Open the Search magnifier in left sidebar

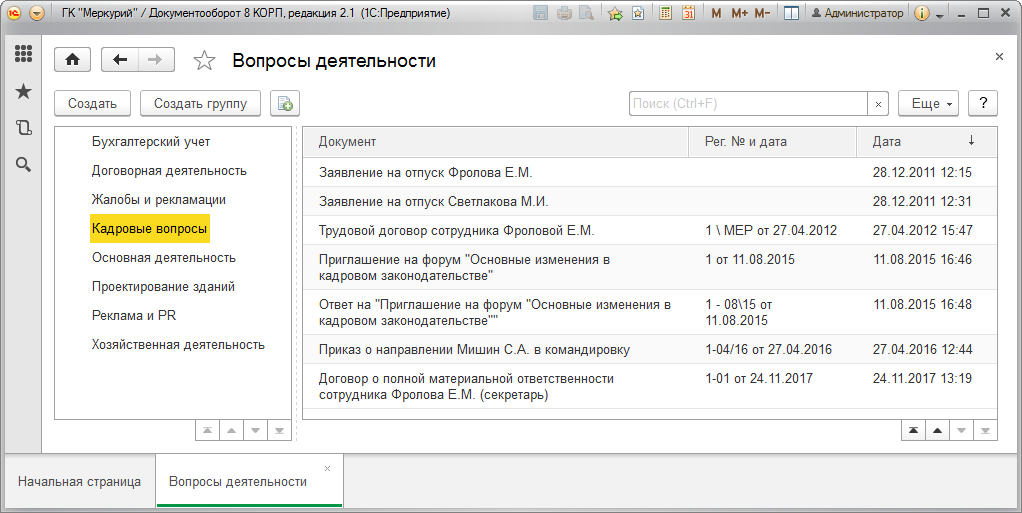pyautogui.click(x=23, y=165)
